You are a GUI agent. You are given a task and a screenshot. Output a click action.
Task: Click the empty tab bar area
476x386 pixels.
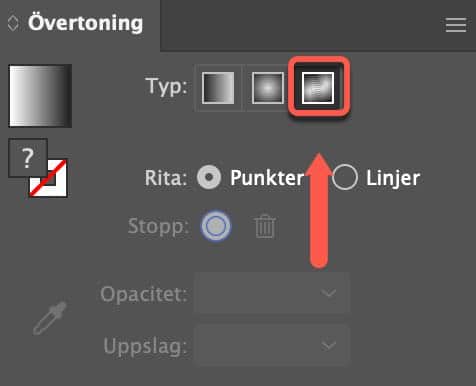tap(300, 25)
